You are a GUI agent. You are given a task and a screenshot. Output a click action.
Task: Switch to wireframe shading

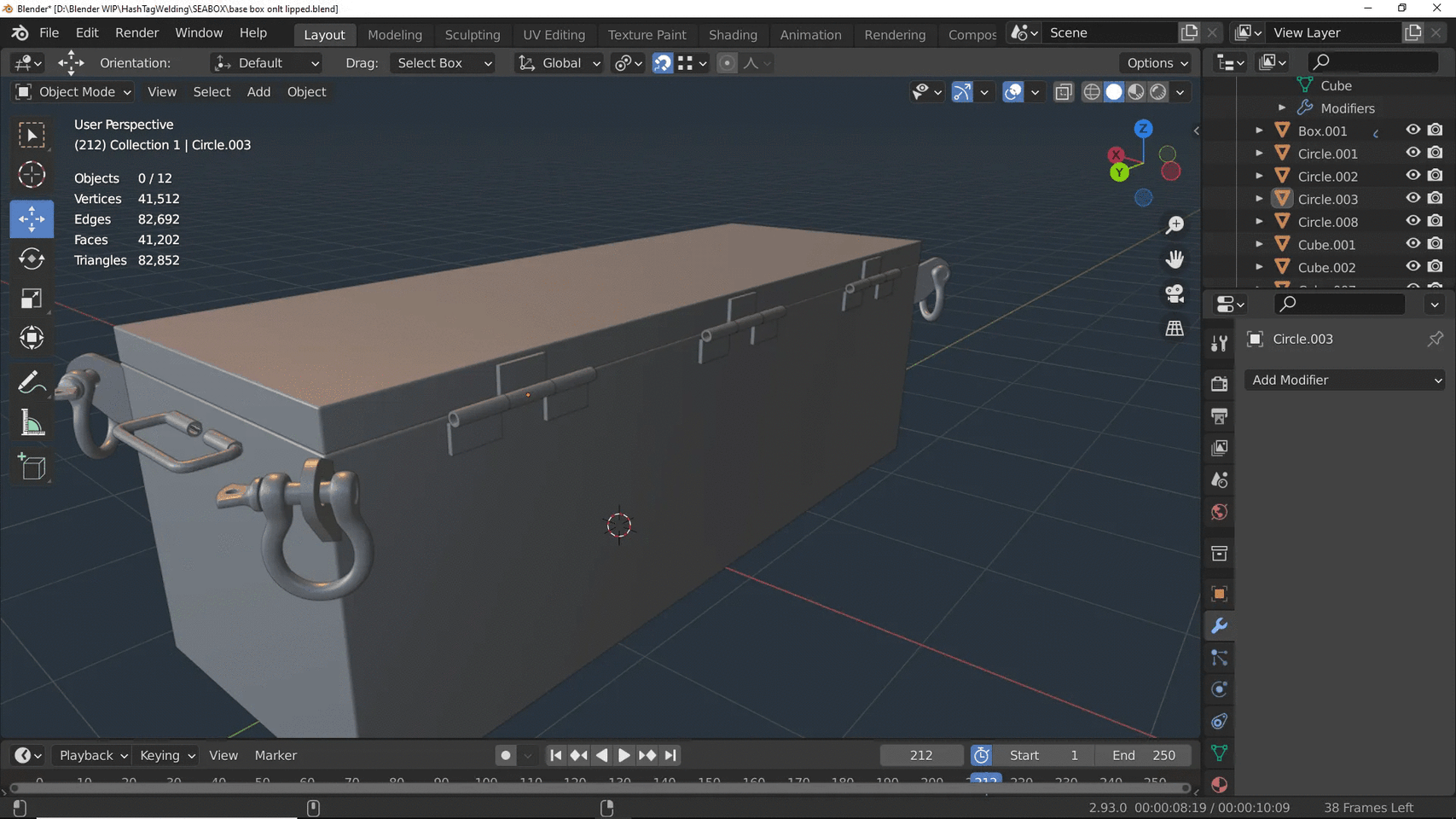click(x=1091, y=92)
